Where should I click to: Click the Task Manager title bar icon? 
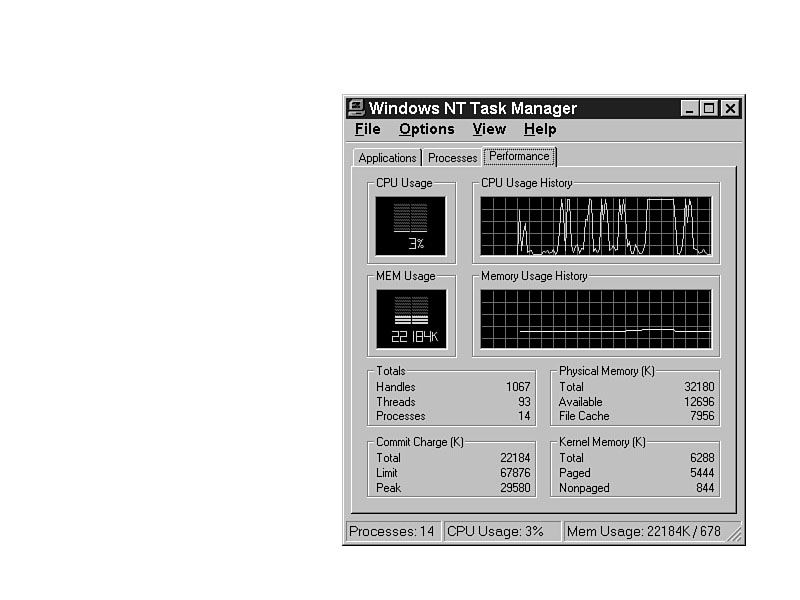point(356,108)
